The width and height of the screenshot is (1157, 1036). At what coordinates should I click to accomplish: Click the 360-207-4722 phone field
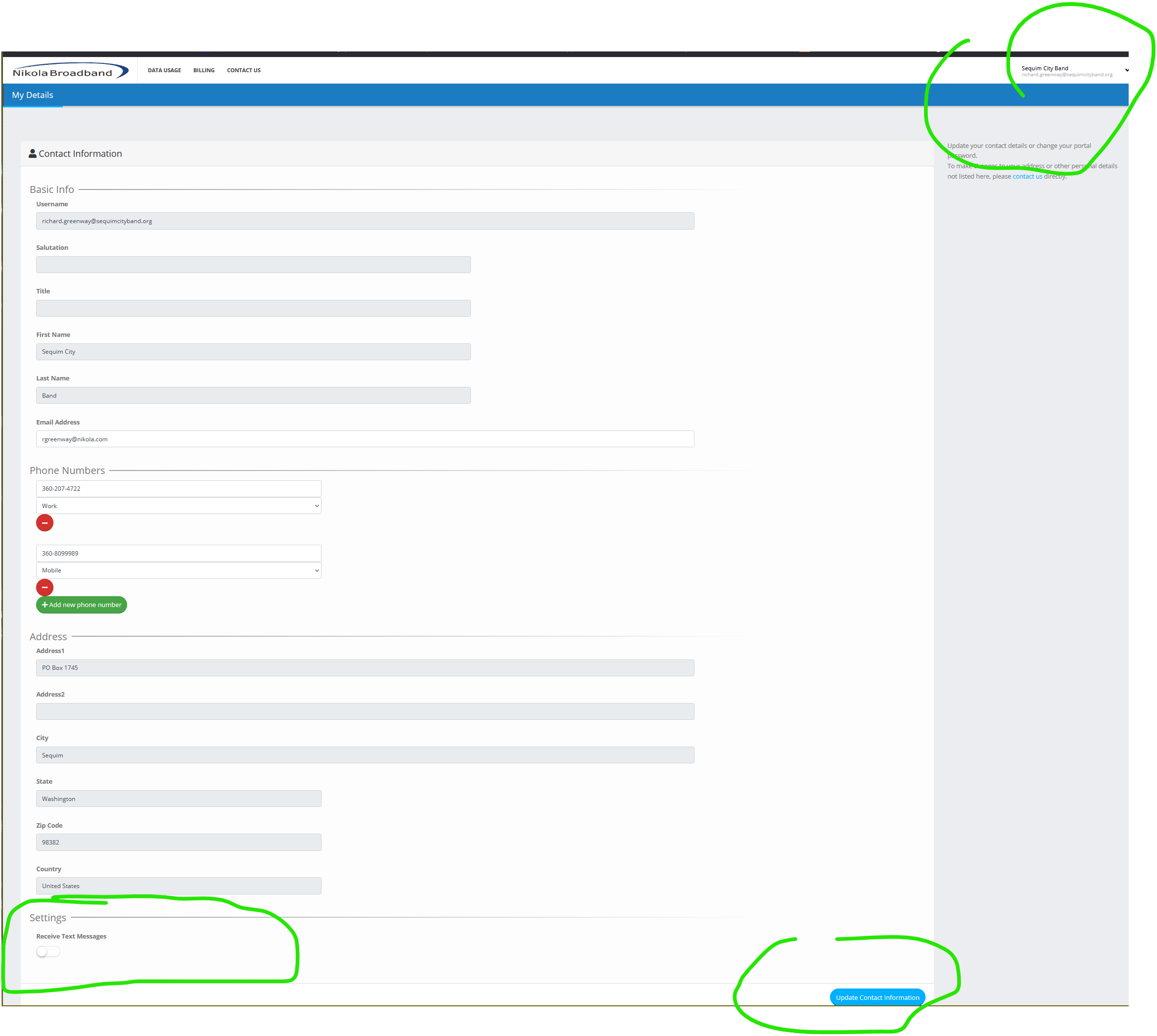(x=178, y=488)
